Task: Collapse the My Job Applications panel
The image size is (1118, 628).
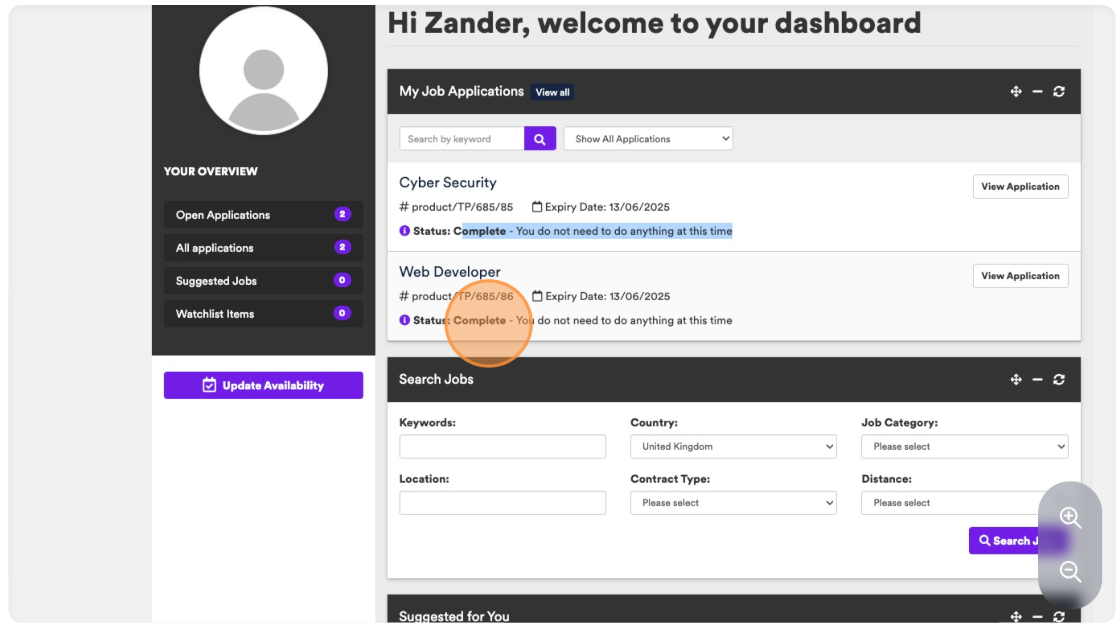Action: (1037, 91)
